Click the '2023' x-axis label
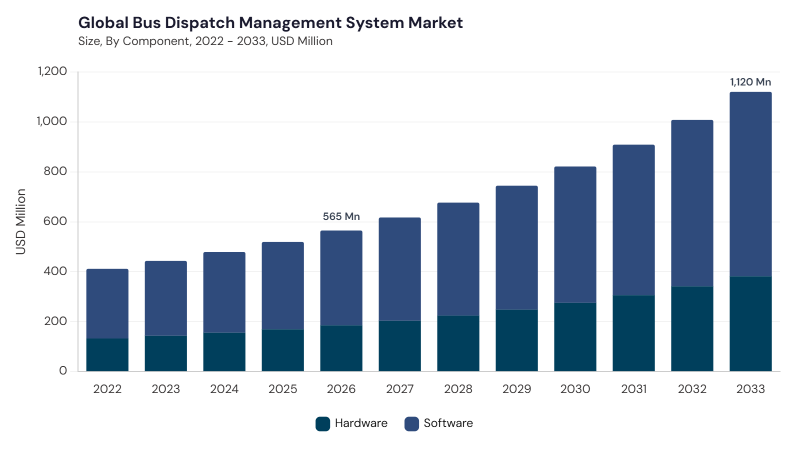This screenshot has height=450, width=800. [166, 389]
